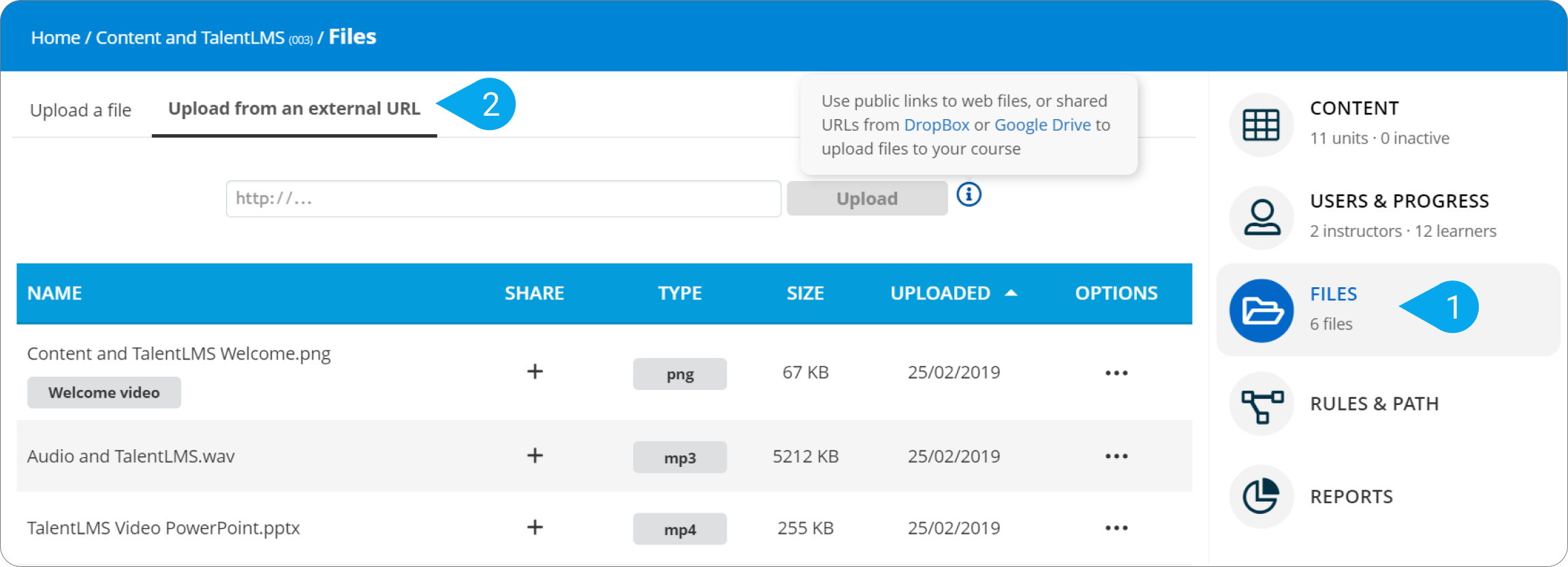The width and height of the screenshot is (1568, 567).
Task: Open the Reports pie chart icon
Action: (x=1261, y=496)
